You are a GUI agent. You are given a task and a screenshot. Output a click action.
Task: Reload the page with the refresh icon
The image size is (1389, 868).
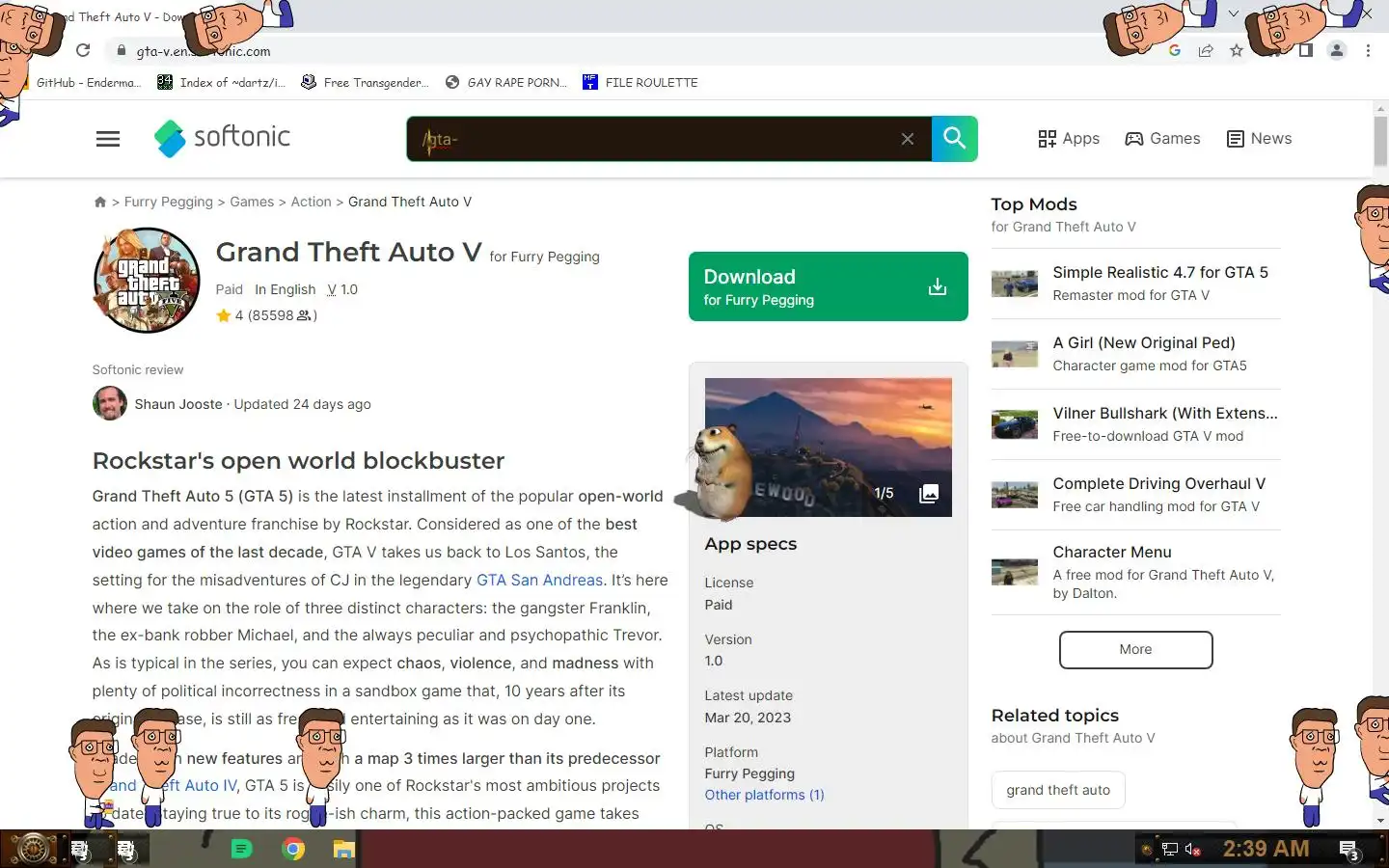coord(83,51)
